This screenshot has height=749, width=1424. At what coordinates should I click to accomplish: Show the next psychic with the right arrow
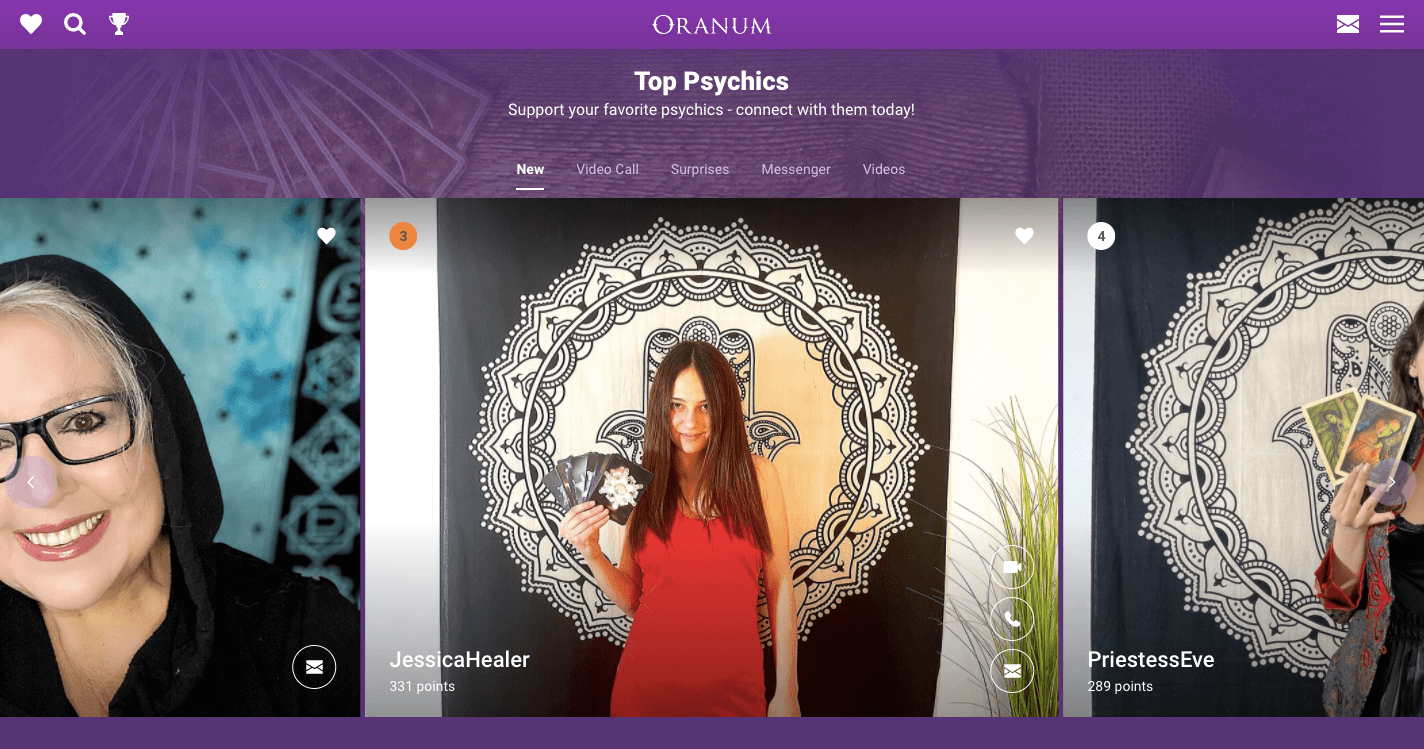(1392, 482)
